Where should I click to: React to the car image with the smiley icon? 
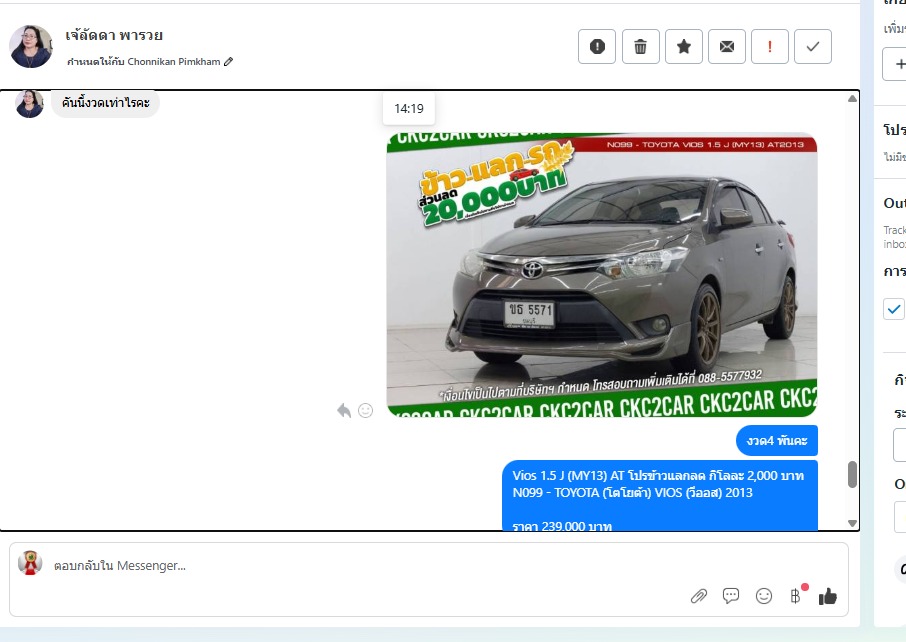point(365,410)
